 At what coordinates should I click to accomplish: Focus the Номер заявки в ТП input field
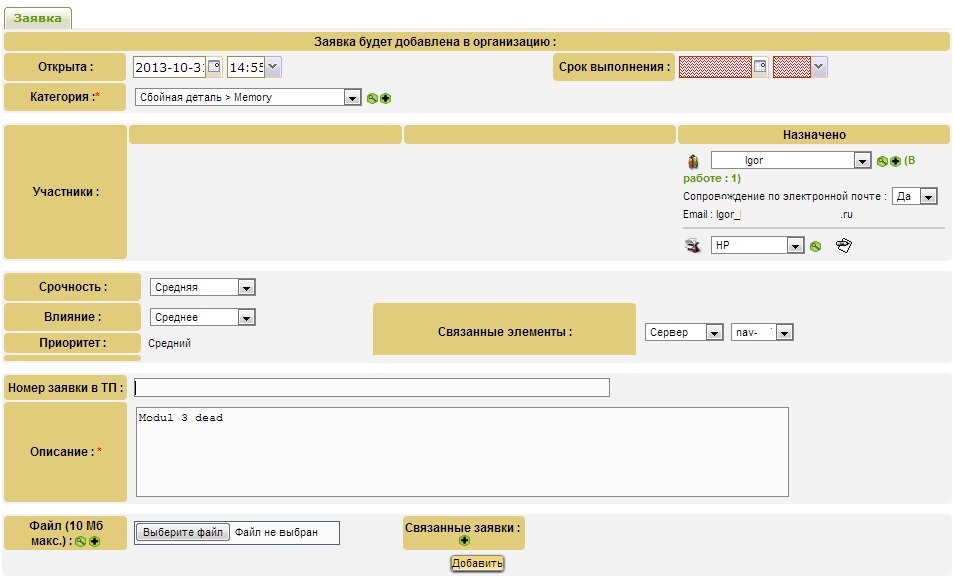tap(372, 387)
